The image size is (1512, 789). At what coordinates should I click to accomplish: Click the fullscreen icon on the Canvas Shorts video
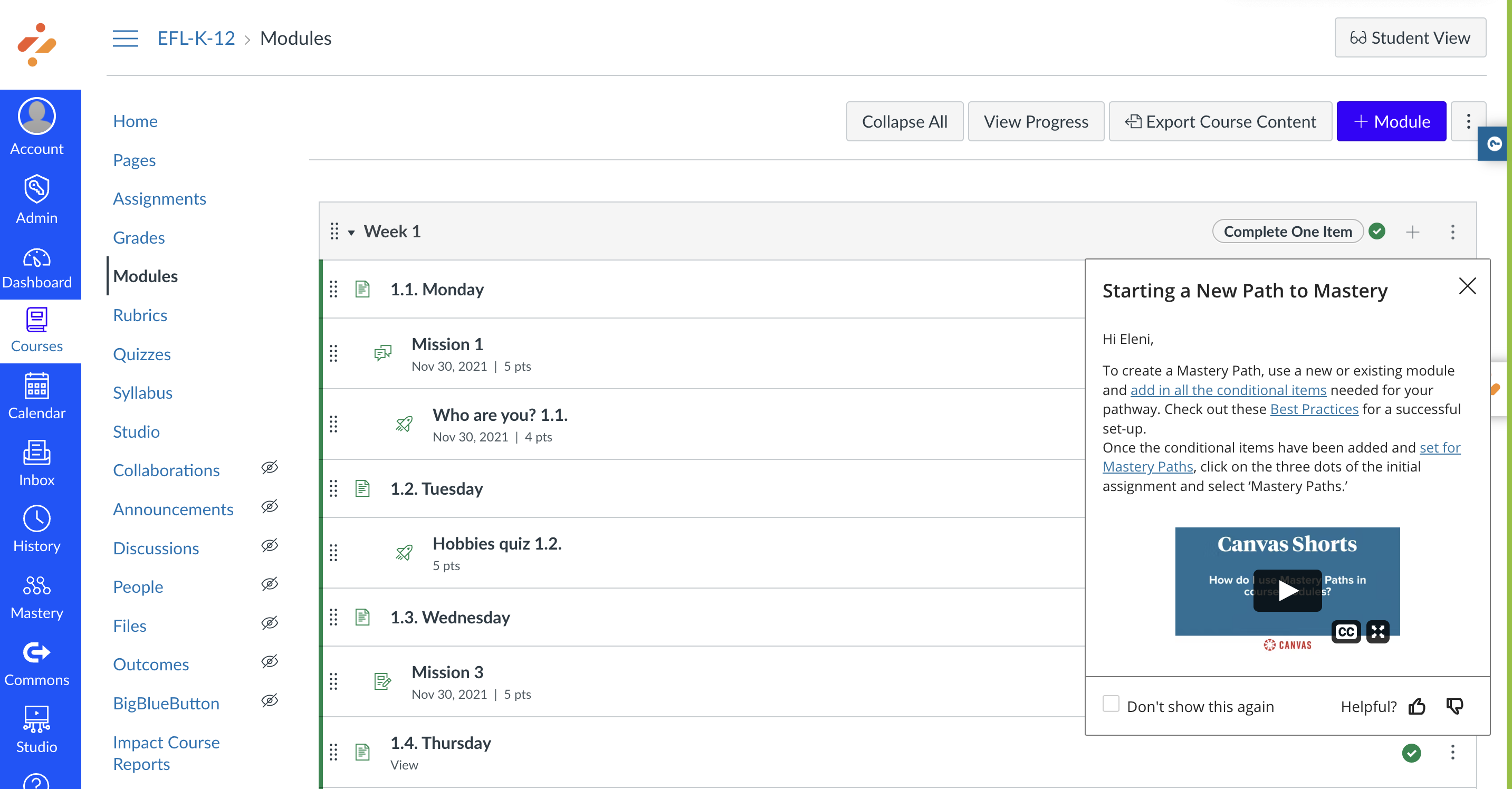(x=1377, y=632)
